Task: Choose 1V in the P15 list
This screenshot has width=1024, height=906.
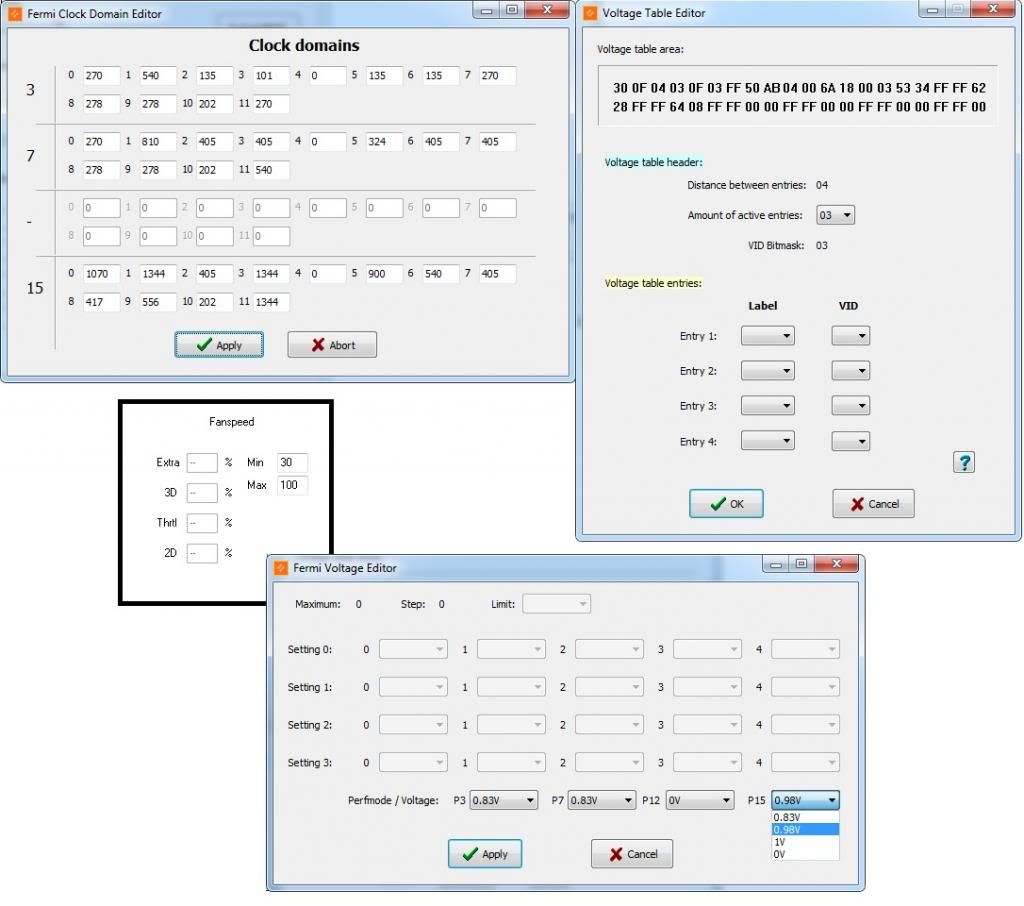Action: coord(805,842)
